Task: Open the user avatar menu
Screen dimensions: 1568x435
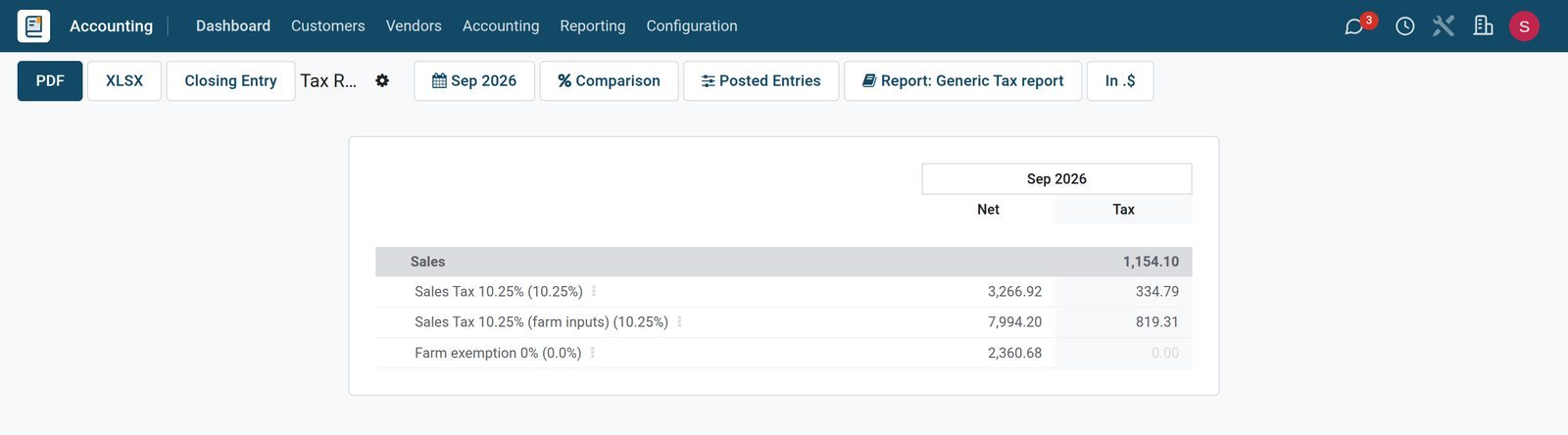Action: pyautogui.click(x=1524, y=26)
